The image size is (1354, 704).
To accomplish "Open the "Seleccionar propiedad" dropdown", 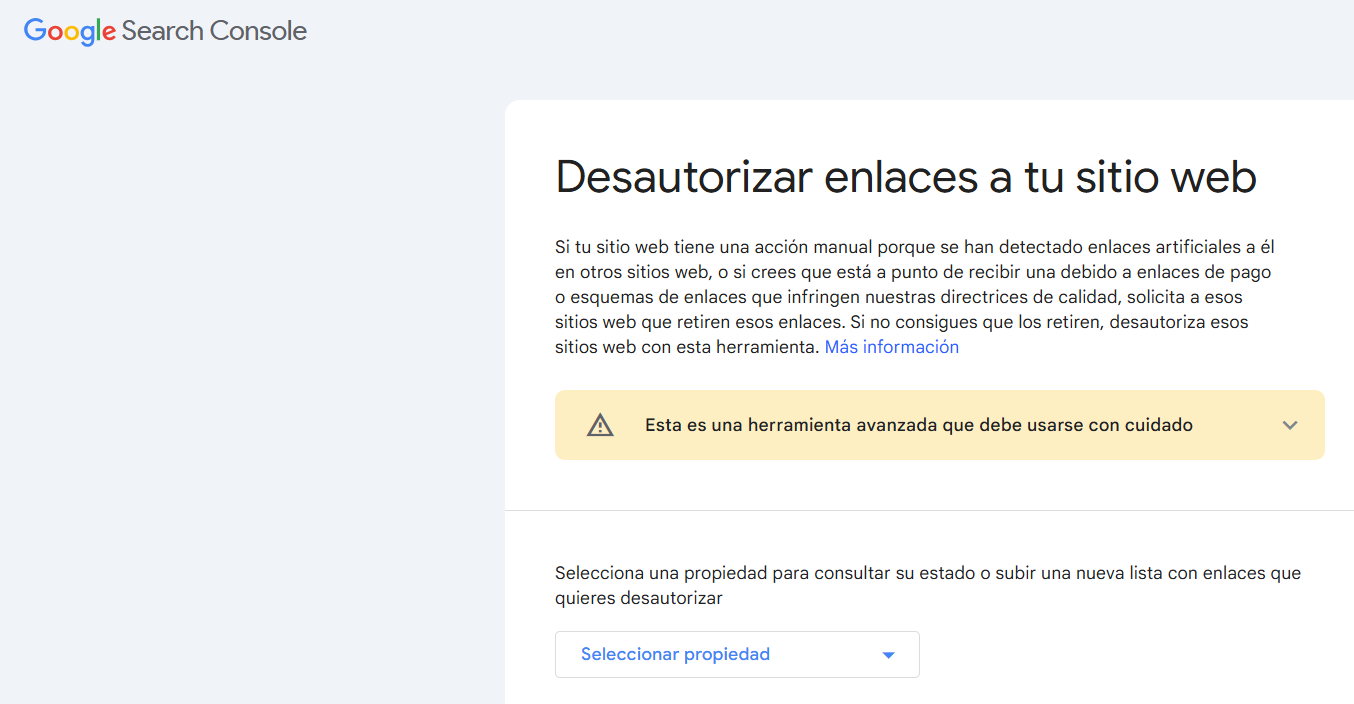I will coord(736,655).
